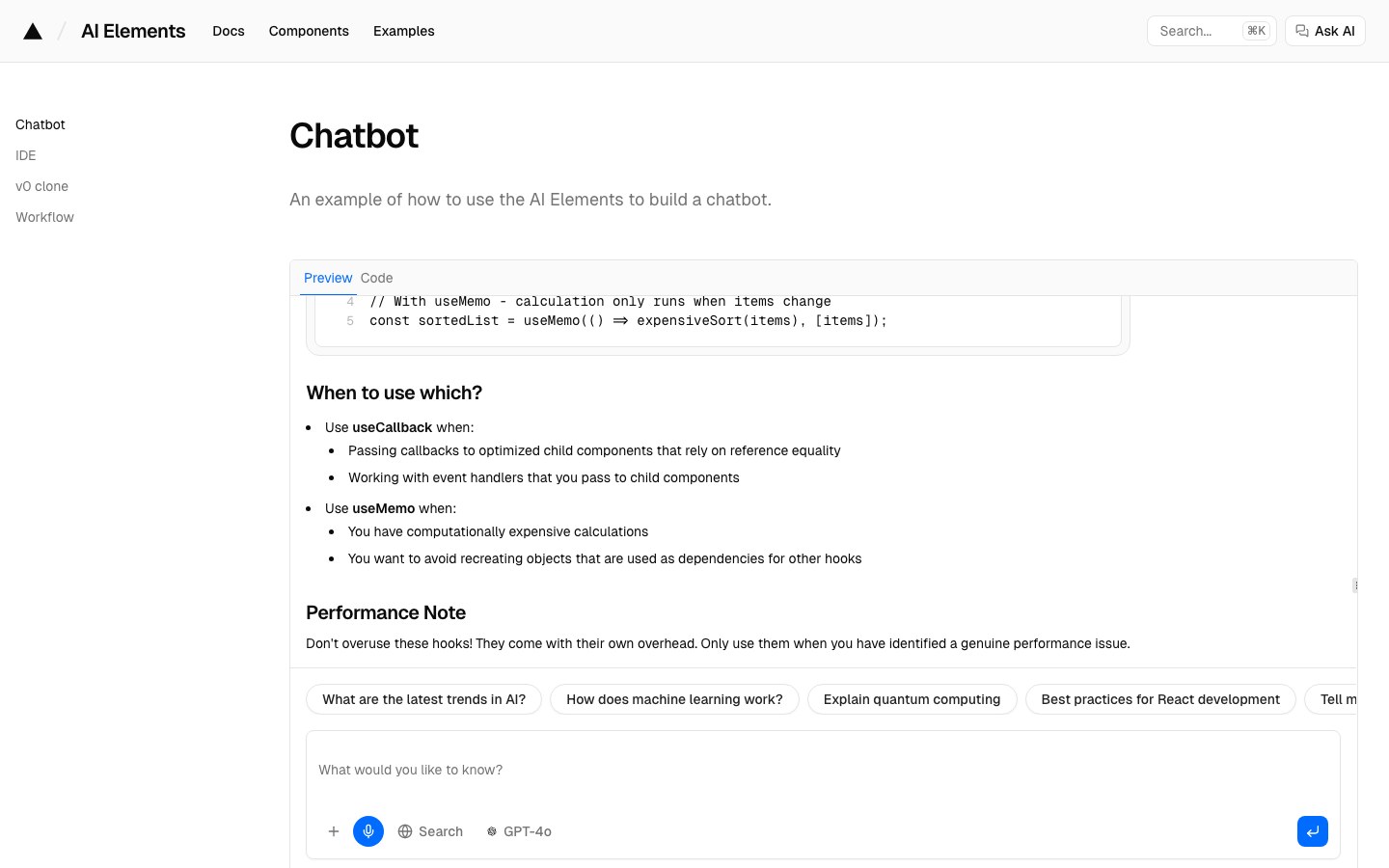
Task: Choose suggestion 'How does machine learning work?'
Action: (674, 699)
